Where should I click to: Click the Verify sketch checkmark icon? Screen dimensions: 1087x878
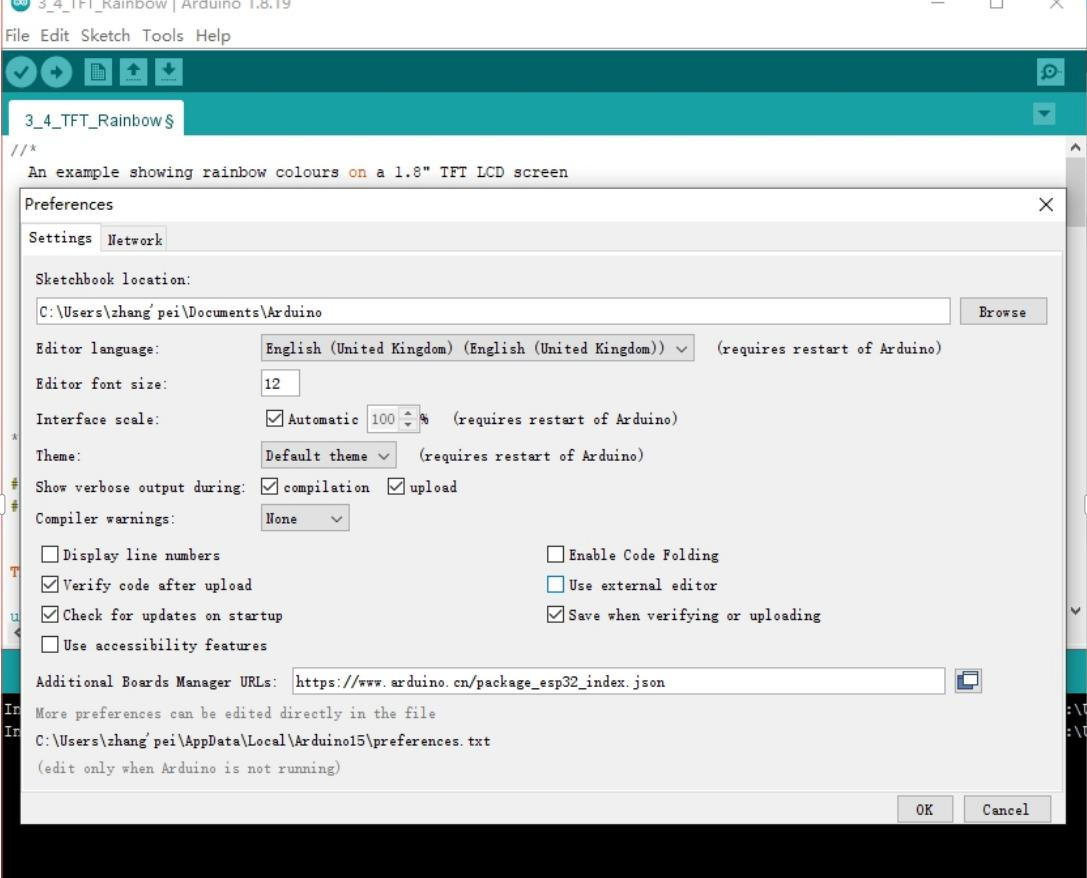click(21, 72)
